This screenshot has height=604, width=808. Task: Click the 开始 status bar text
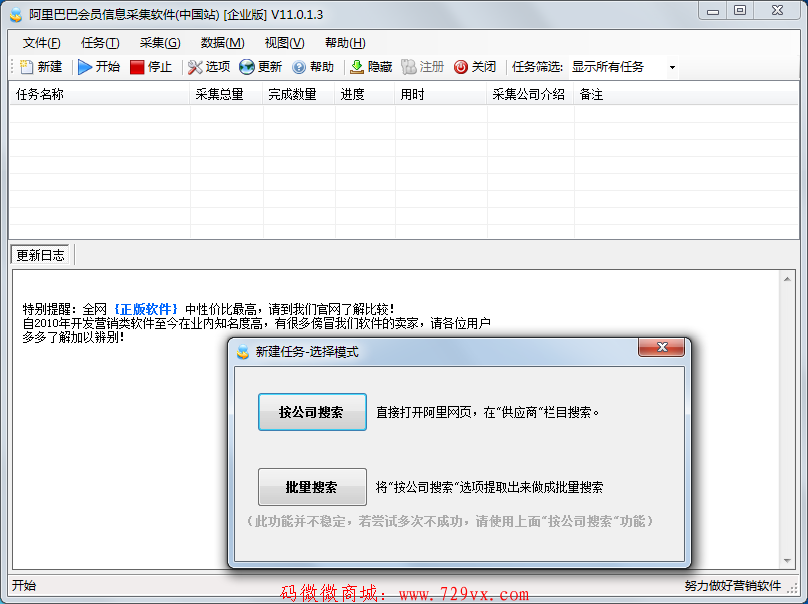[x=24, y=585]
